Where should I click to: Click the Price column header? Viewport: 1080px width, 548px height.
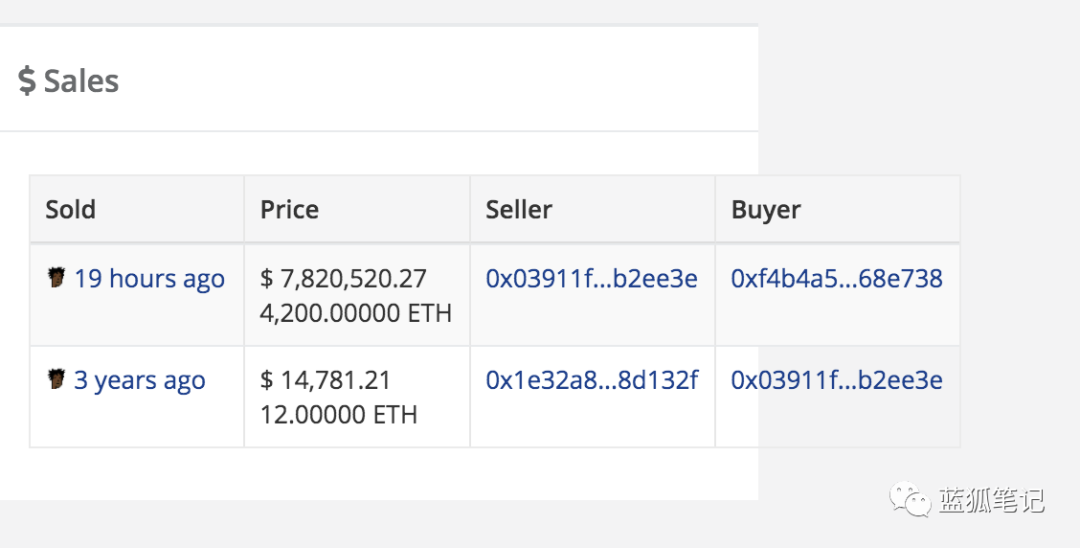pyautogui.click(x=289, y=209)
